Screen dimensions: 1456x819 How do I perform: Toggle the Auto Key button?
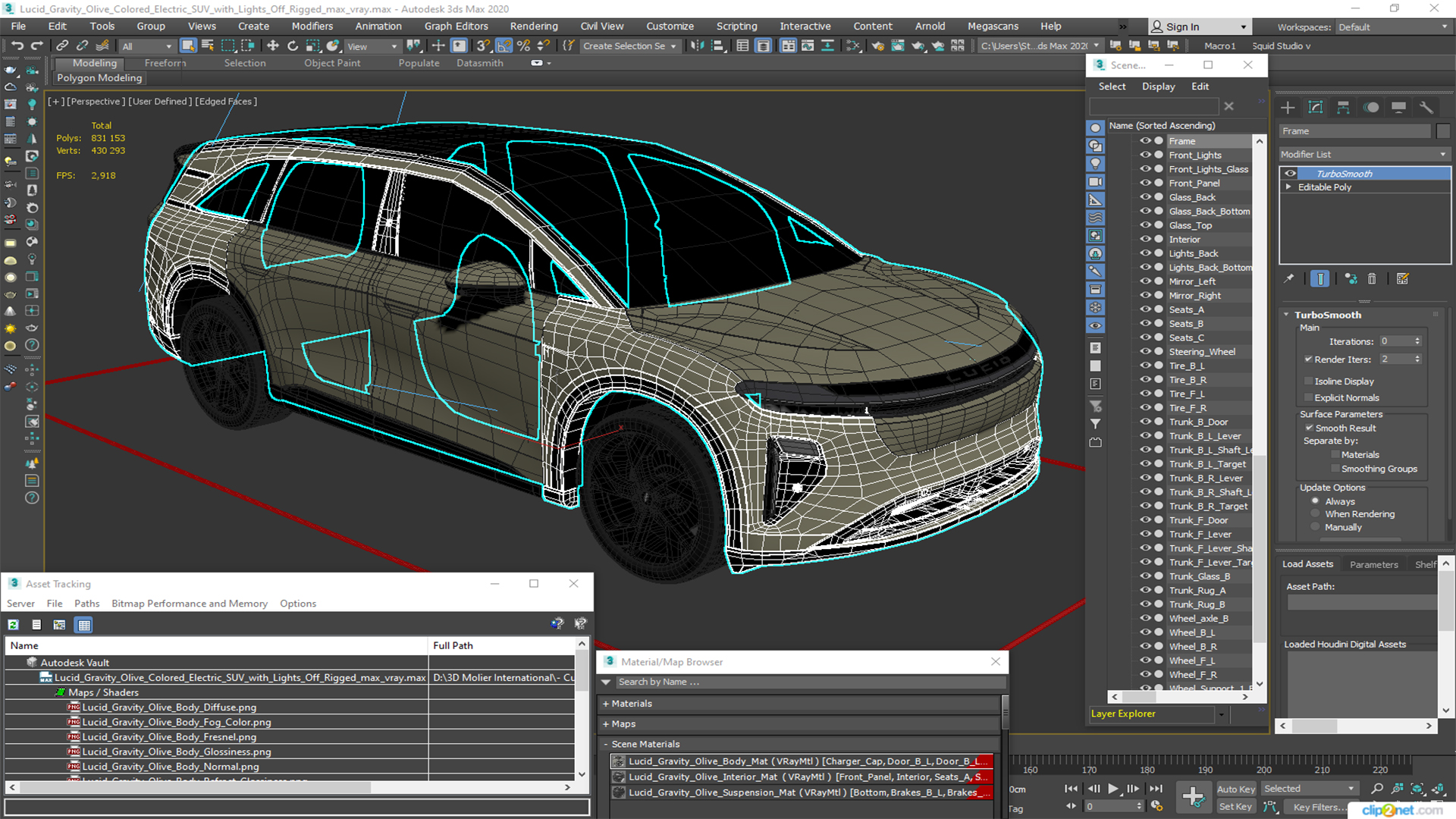(1235, 789)
